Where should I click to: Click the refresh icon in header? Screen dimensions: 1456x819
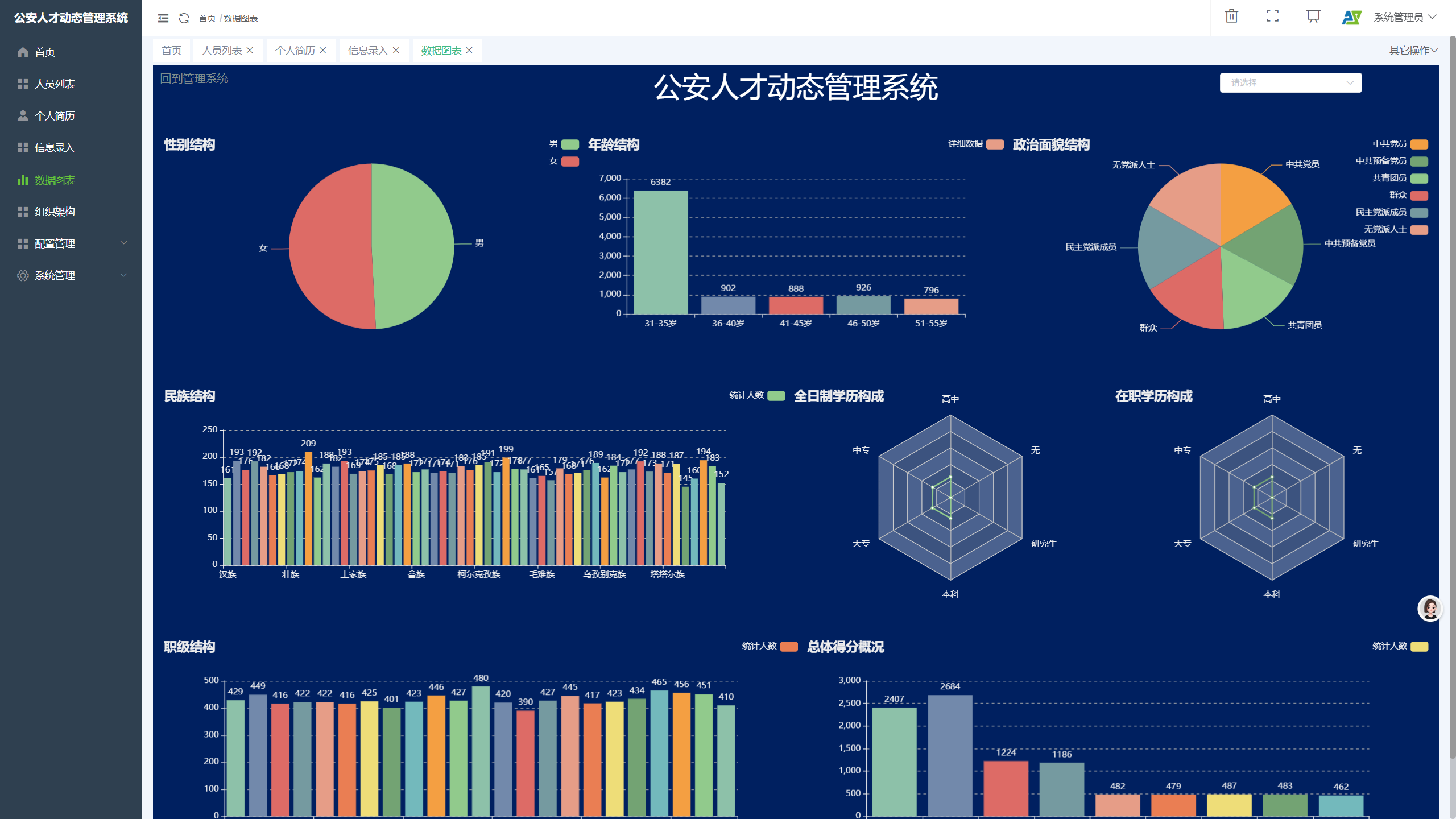[x=184, y=18]
